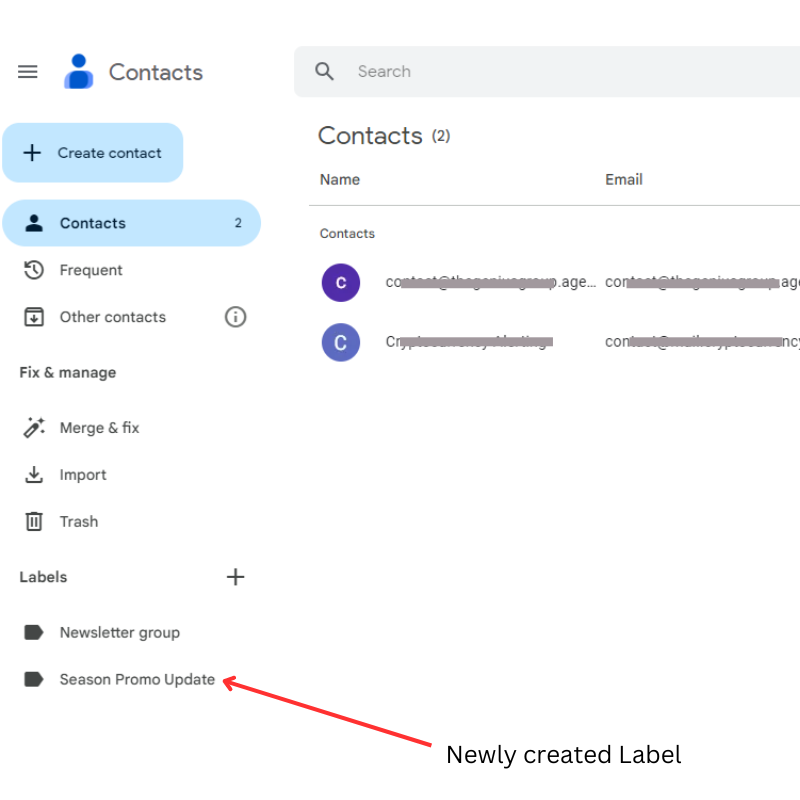The image size is (800, 800).
Task: Select Contacts in the sidebar
Action: pos(132,223)
